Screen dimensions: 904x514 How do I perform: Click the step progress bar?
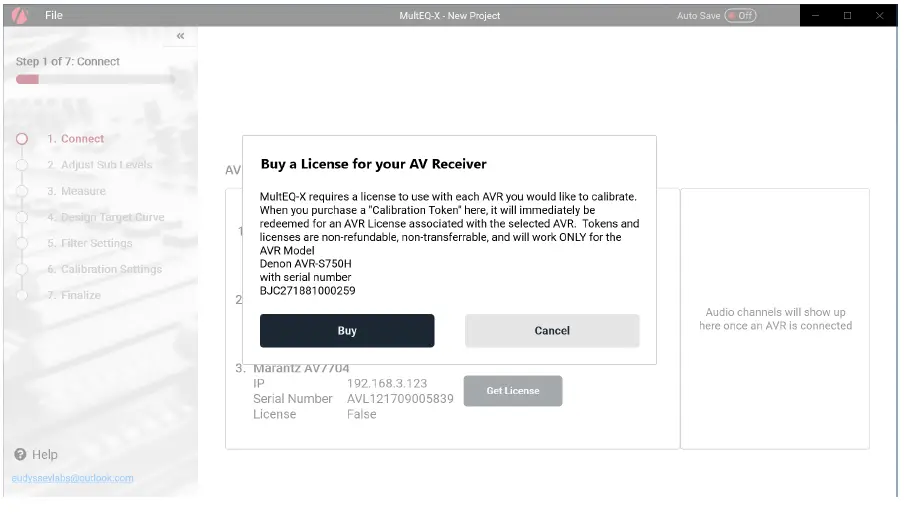click(95, 80)
